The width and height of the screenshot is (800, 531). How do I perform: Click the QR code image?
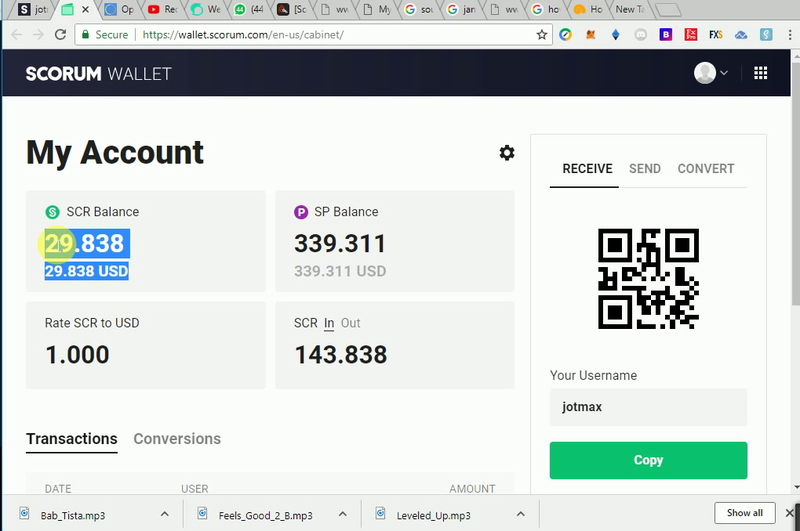[x=648, y=279]
